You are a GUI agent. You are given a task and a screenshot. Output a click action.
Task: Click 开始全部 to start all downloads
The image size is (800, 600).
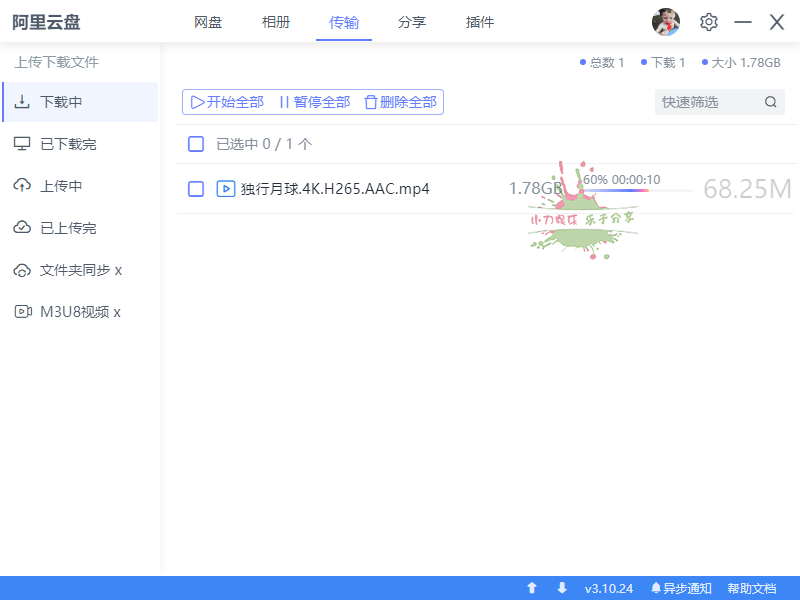click(x=228, y=101)
